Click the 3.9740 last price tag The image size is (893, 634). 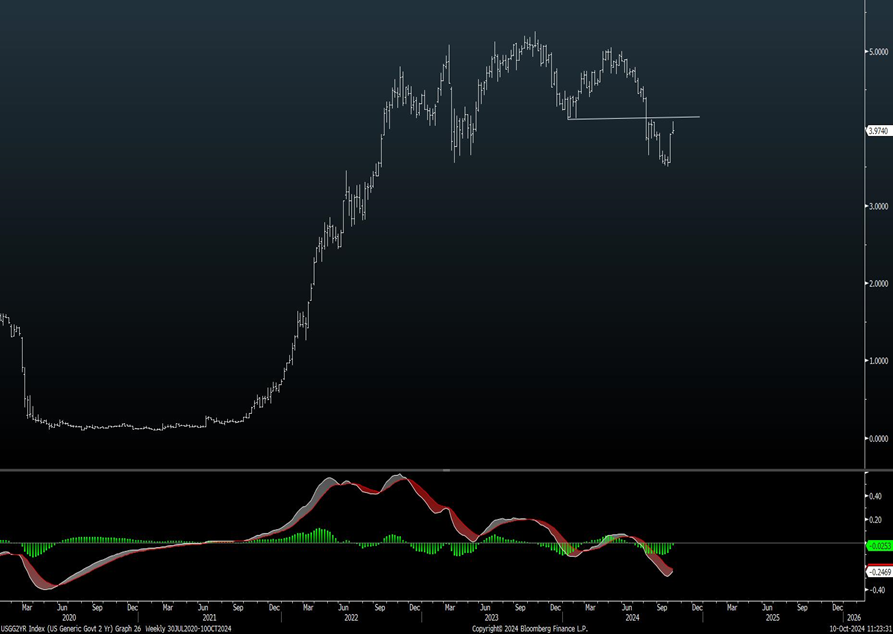point(878,131)
